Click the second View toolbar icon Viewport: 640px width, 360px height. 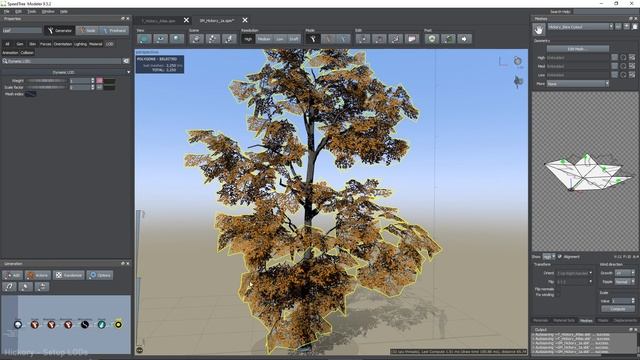[160, 39]
